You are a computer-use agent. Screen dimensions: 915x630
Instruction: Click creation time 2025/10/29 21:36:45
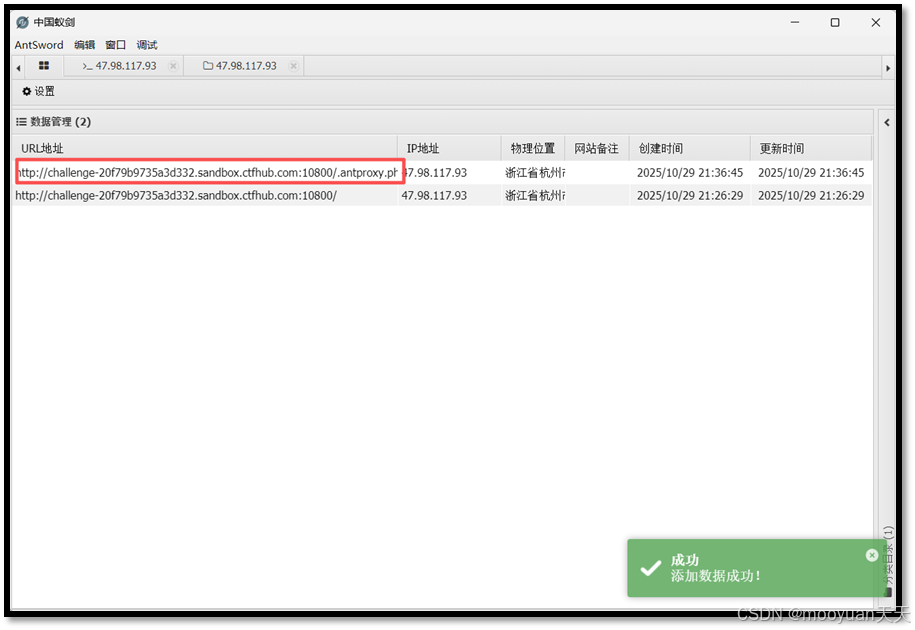690,173
